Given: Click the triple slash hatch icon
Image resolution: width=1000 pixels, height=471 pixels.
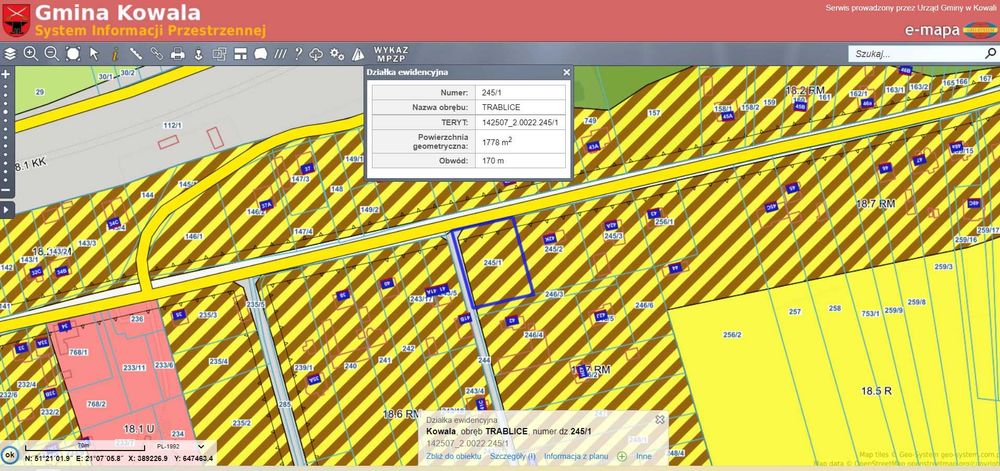Looking at the screenshot, I should tap(280, 54).
